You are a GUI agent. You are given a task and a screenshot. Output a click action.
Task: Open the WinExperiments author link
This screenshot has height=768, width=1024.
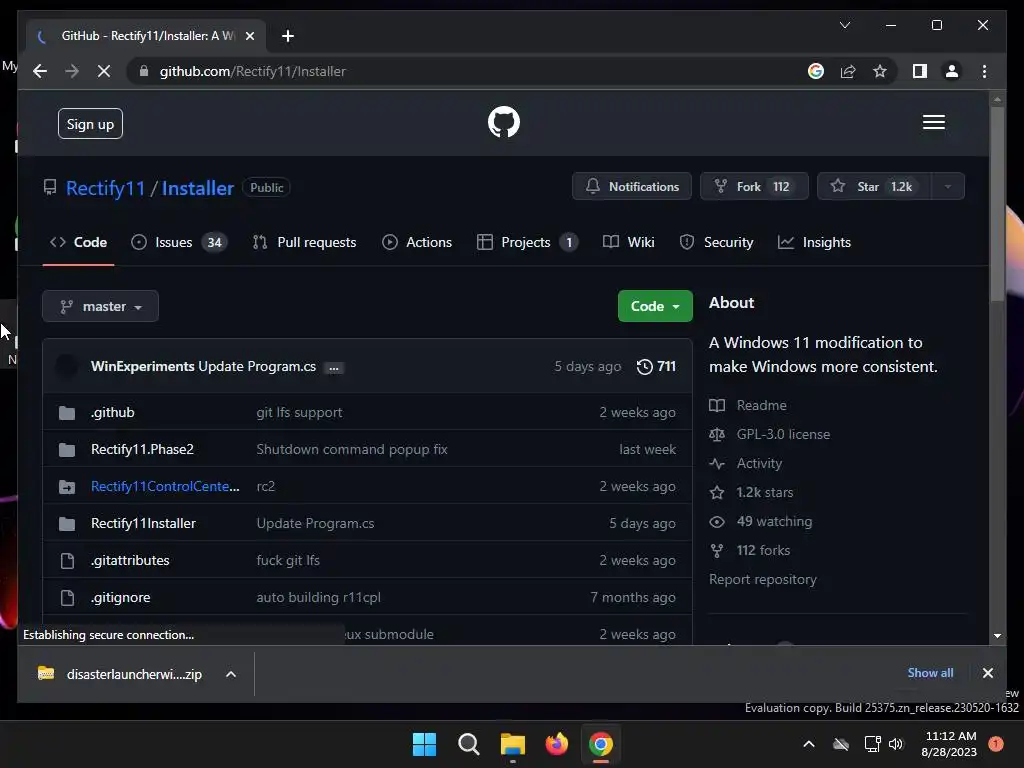[x=142, y=366]
